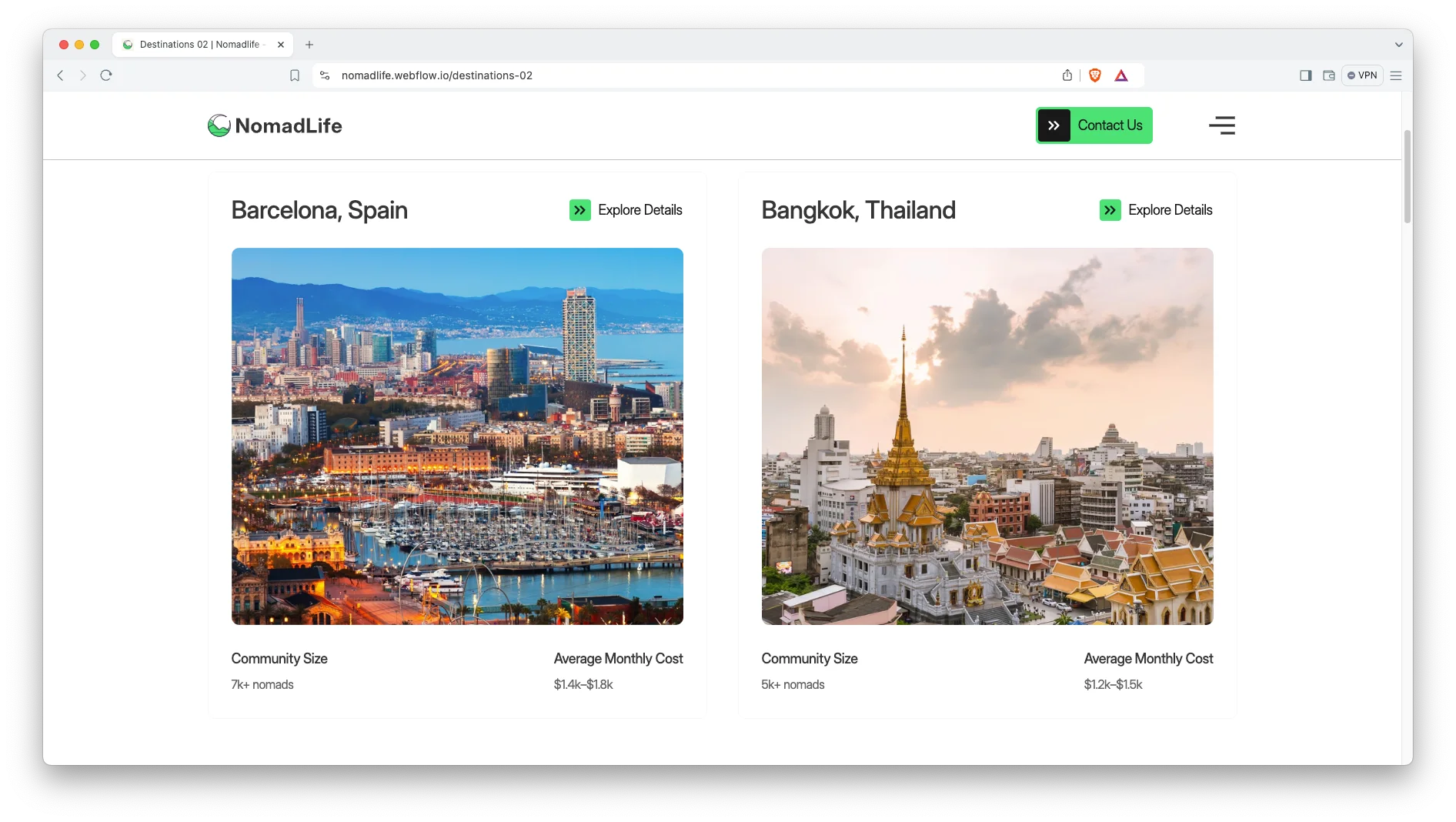Click the page vertical scrollbar
The image size is (1456, 822).
tap(1408, 177)
